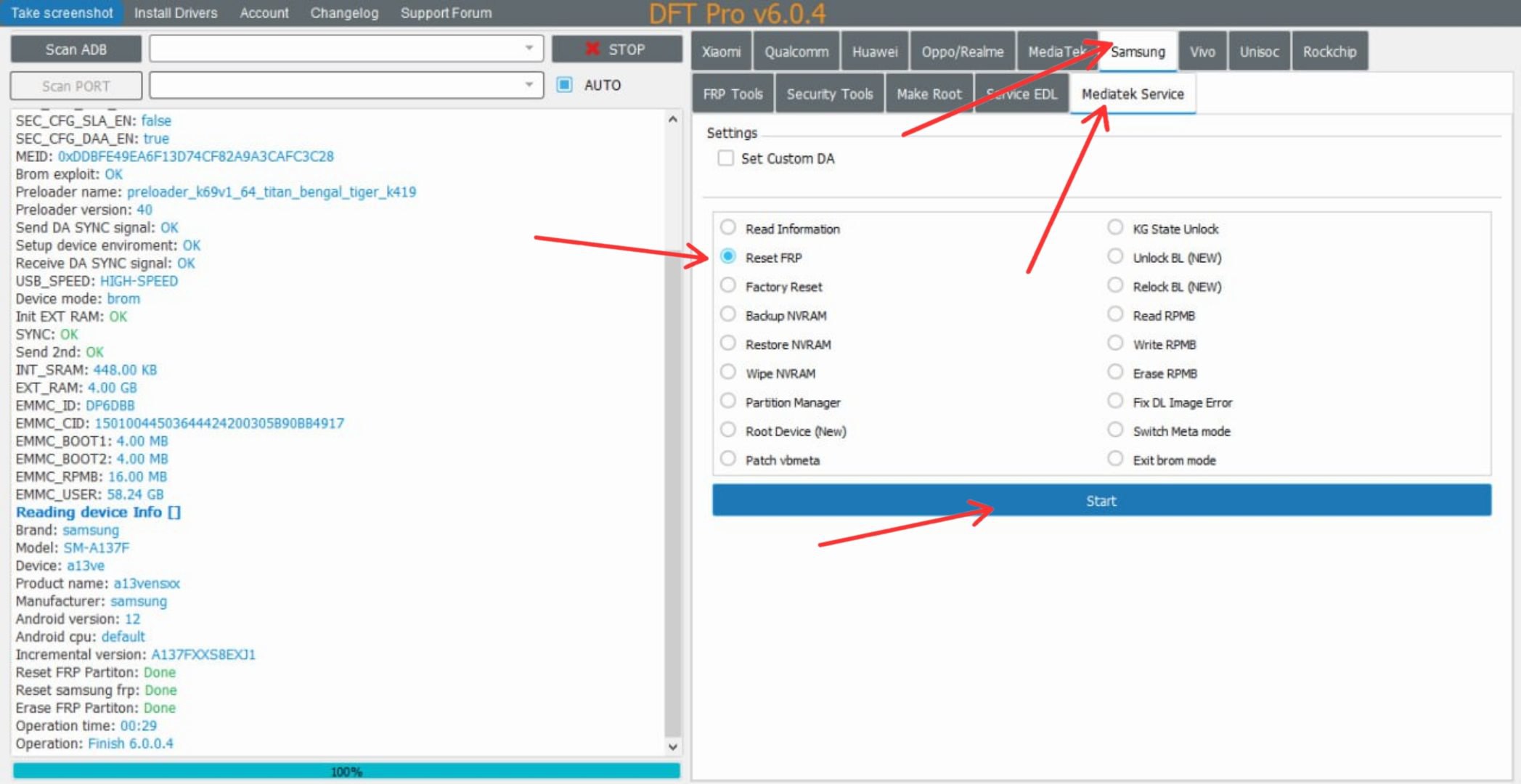The width and height of the screenshot is (1521, 784).
Task: Click the Scan ADB button
Action: (76, 49)
